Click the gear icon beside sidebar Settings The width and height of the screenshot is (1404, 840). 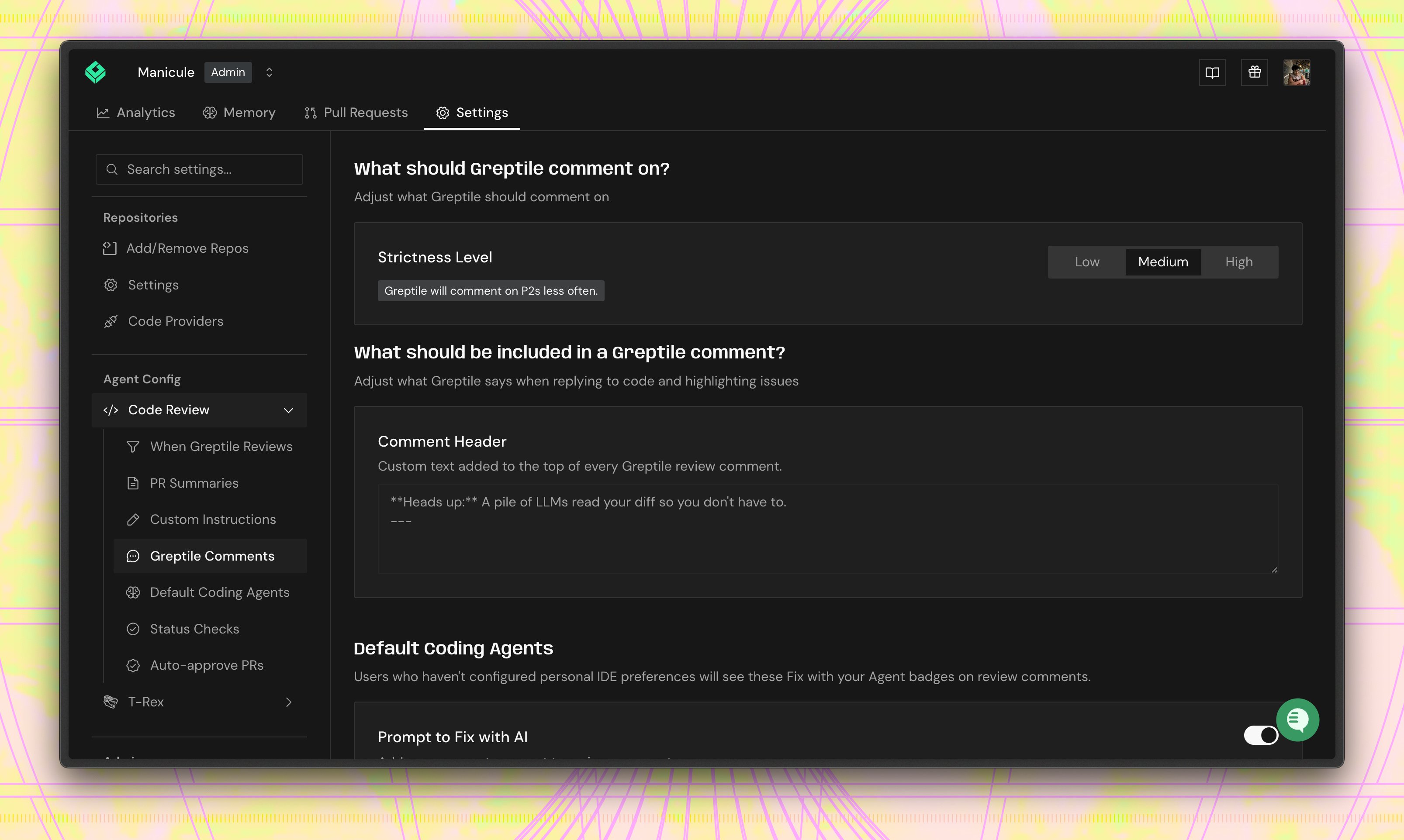[x=111, y=285]
